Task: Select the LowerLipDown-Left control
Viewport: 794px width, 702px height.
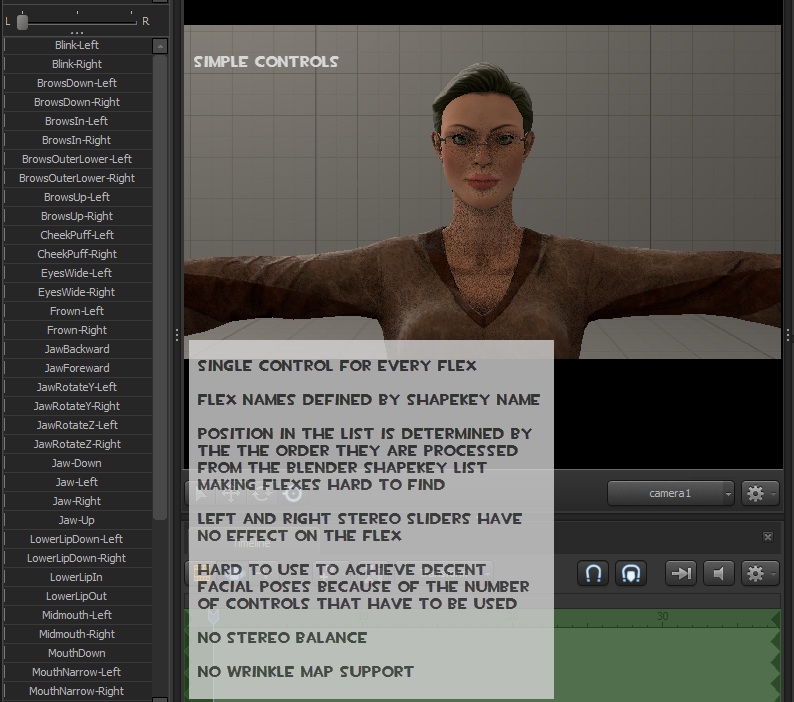Action: 77,539
